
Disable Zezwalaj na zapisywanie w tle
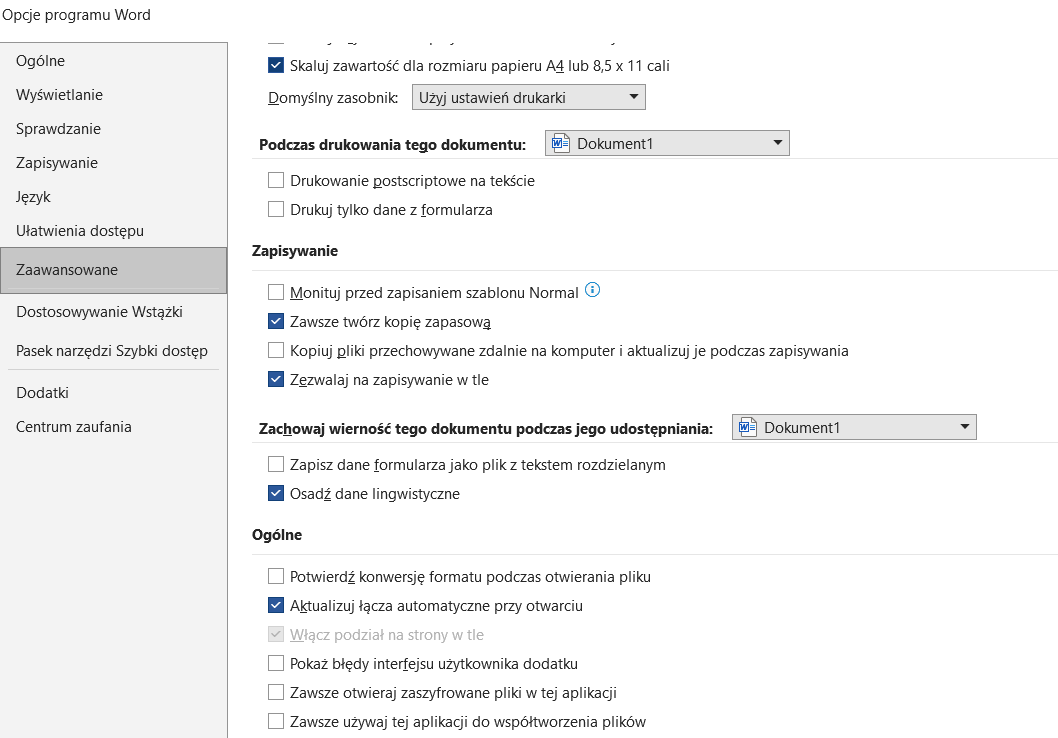coord(275,379)
